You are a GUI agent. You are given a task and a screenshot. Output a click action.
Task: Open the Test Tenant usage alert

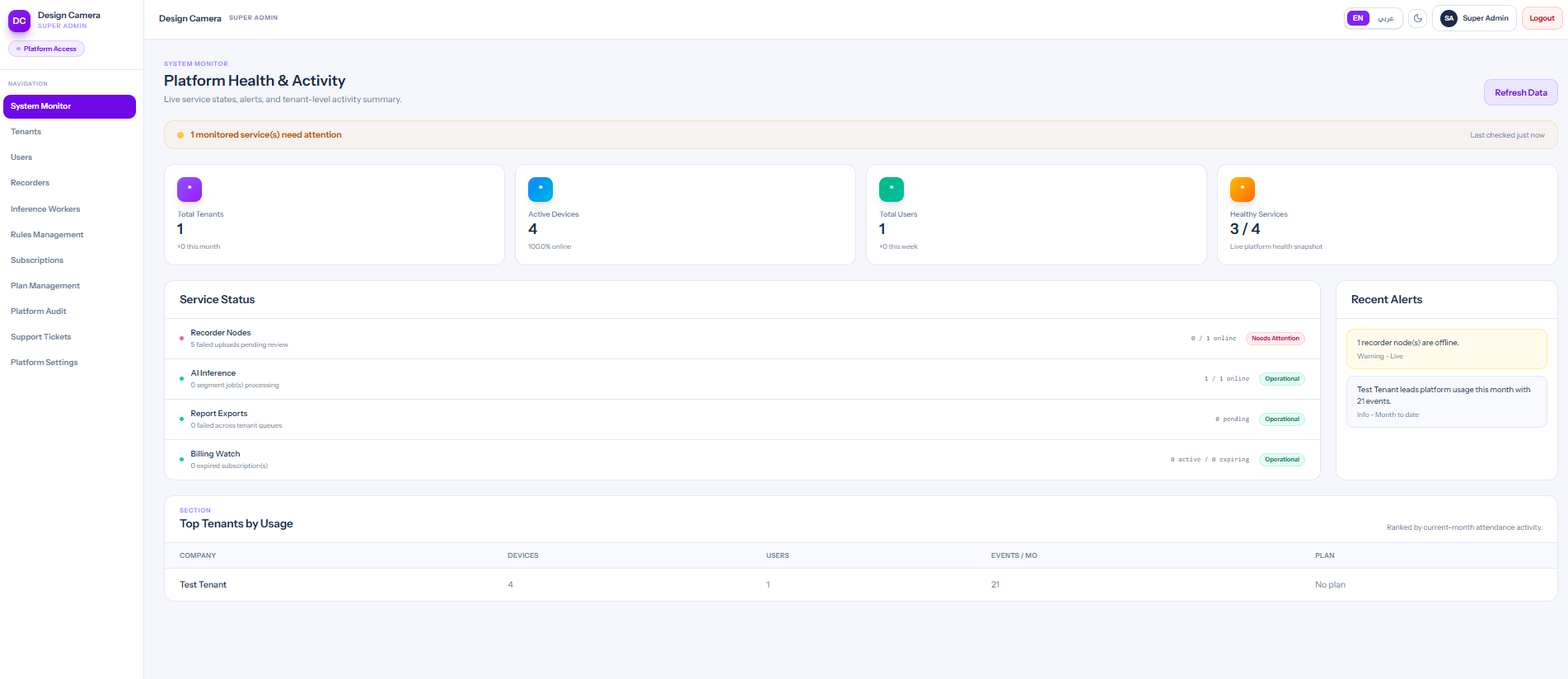[1446, 402]
